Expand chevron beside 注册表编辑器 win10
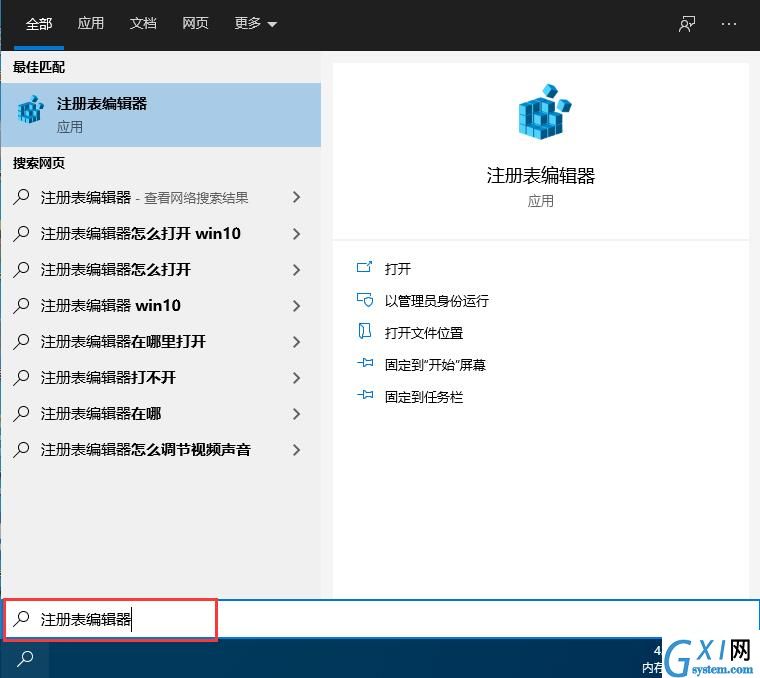 [297, 306]
